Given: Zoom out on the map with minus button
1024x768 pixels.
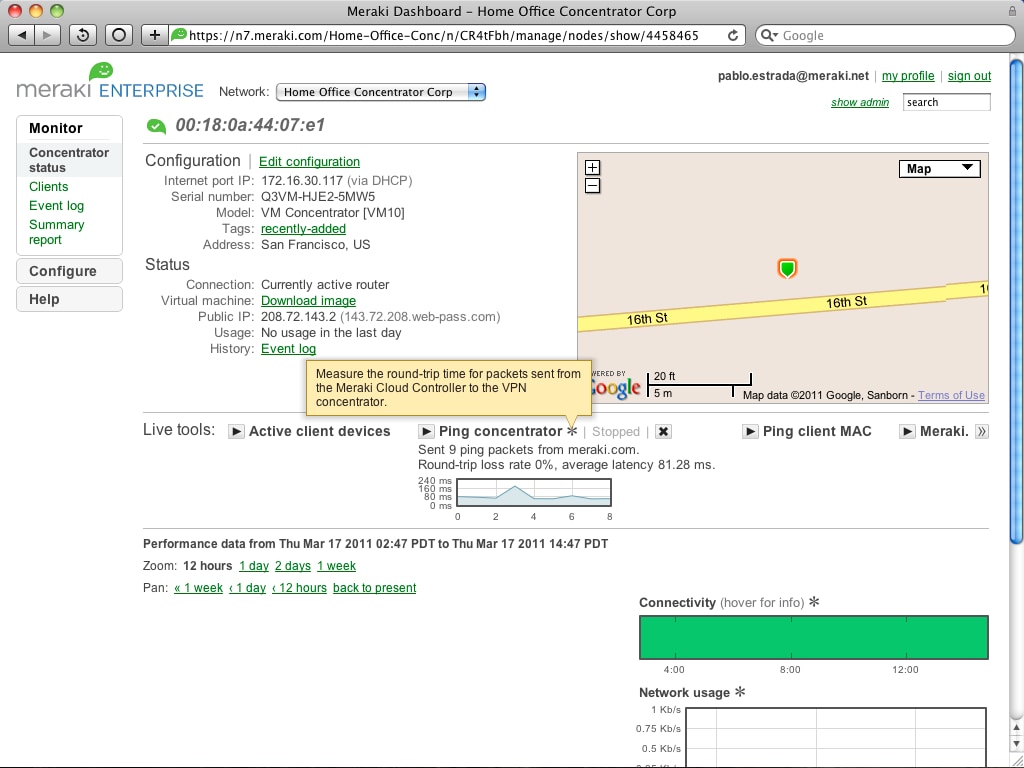Looking at the screenshot, I should (592, 186).
